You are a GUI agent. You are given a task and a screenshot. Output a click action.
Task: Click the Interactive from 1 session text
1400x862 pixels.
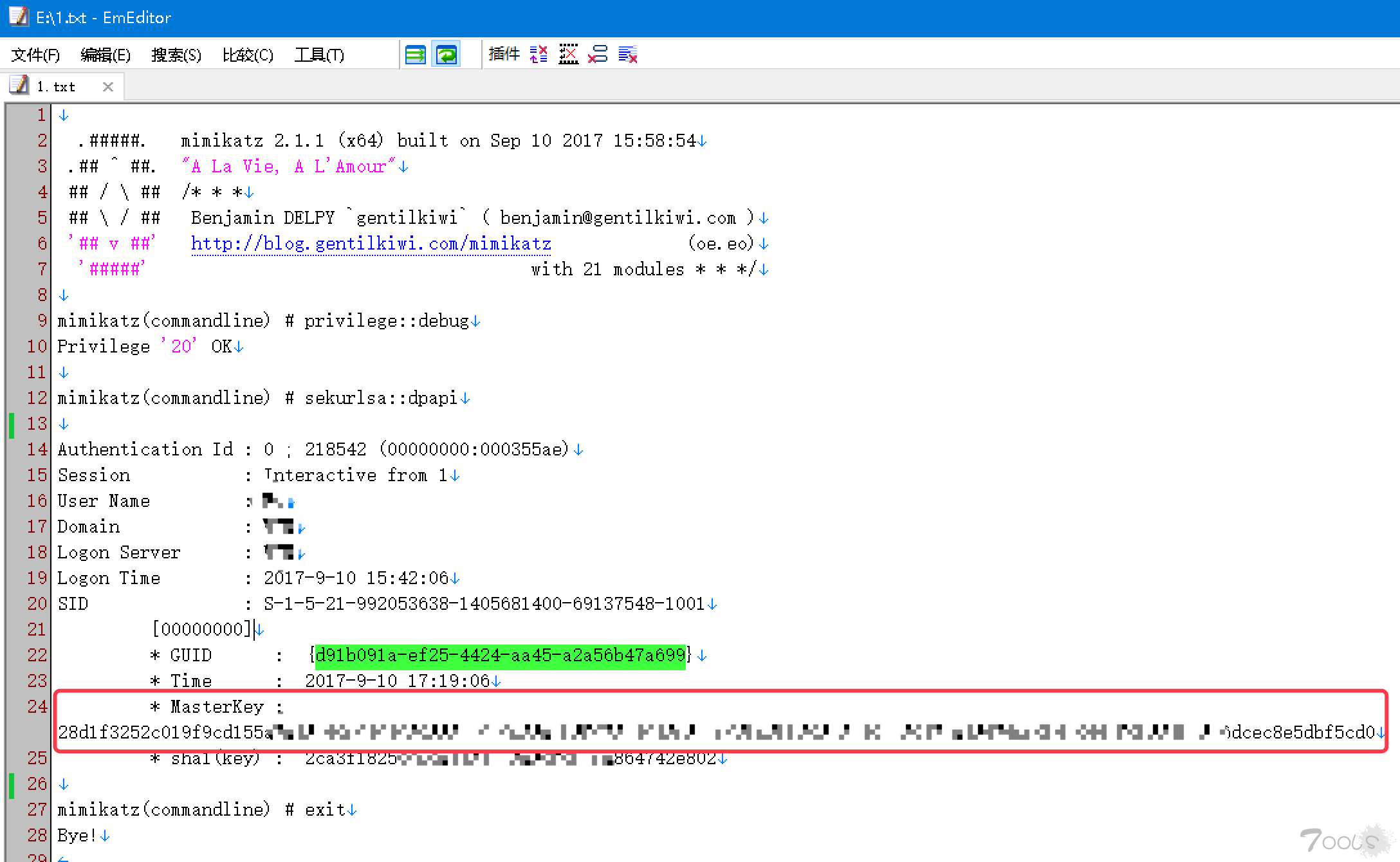[356, 475]
